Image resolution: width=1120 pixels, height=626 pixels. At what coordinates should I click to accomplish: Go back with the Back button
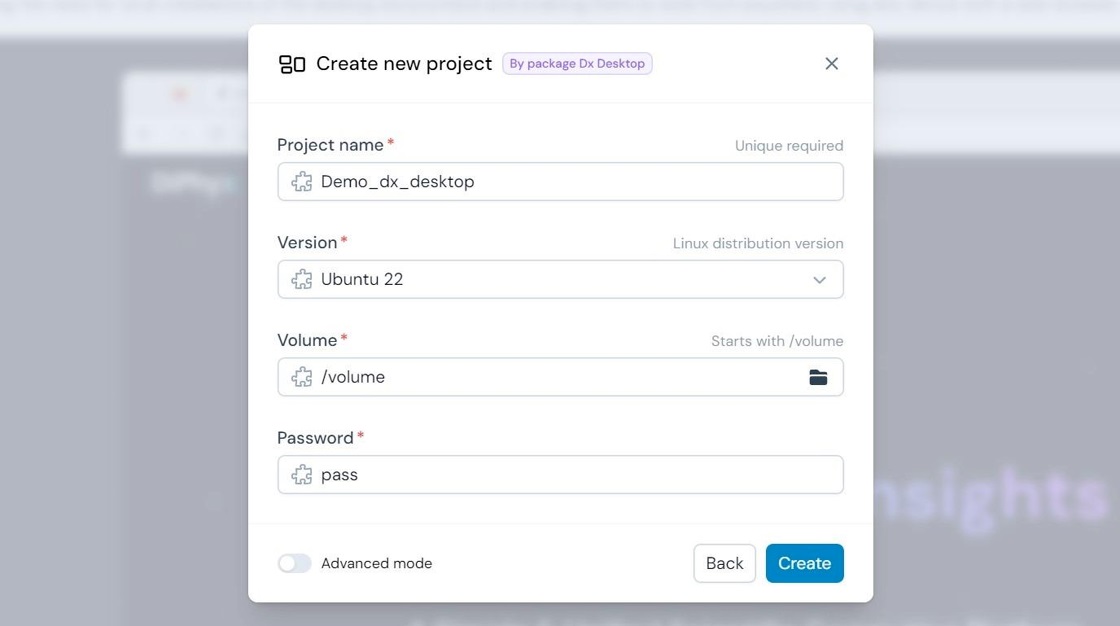(724, 563)
